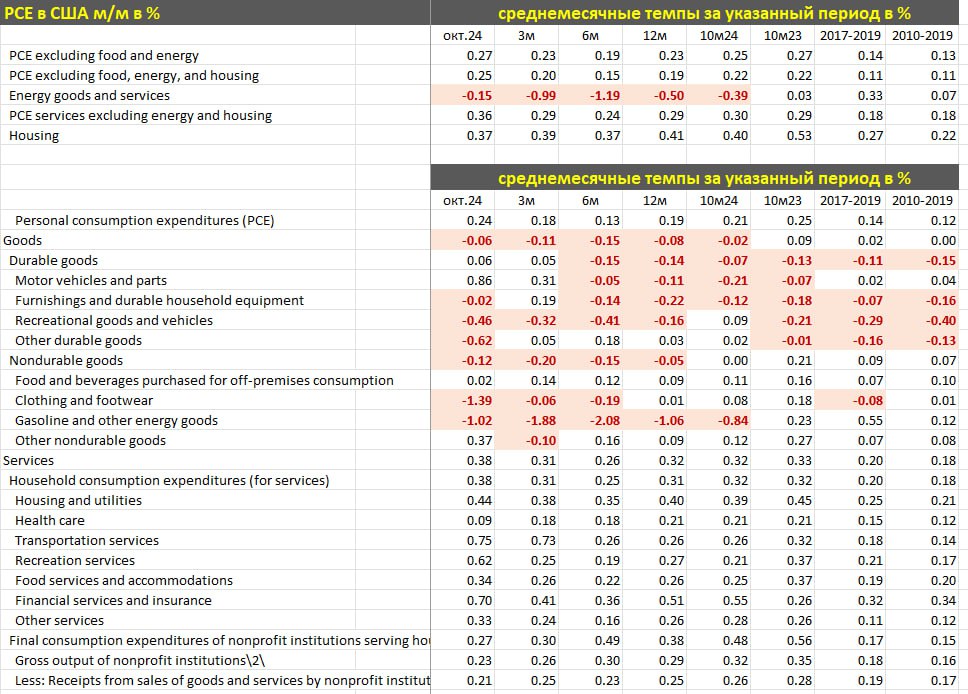This screenshot has width=968, height=694.
Task: Select the 'Energy goods and services' row label
Action: (x=89, y=96)
